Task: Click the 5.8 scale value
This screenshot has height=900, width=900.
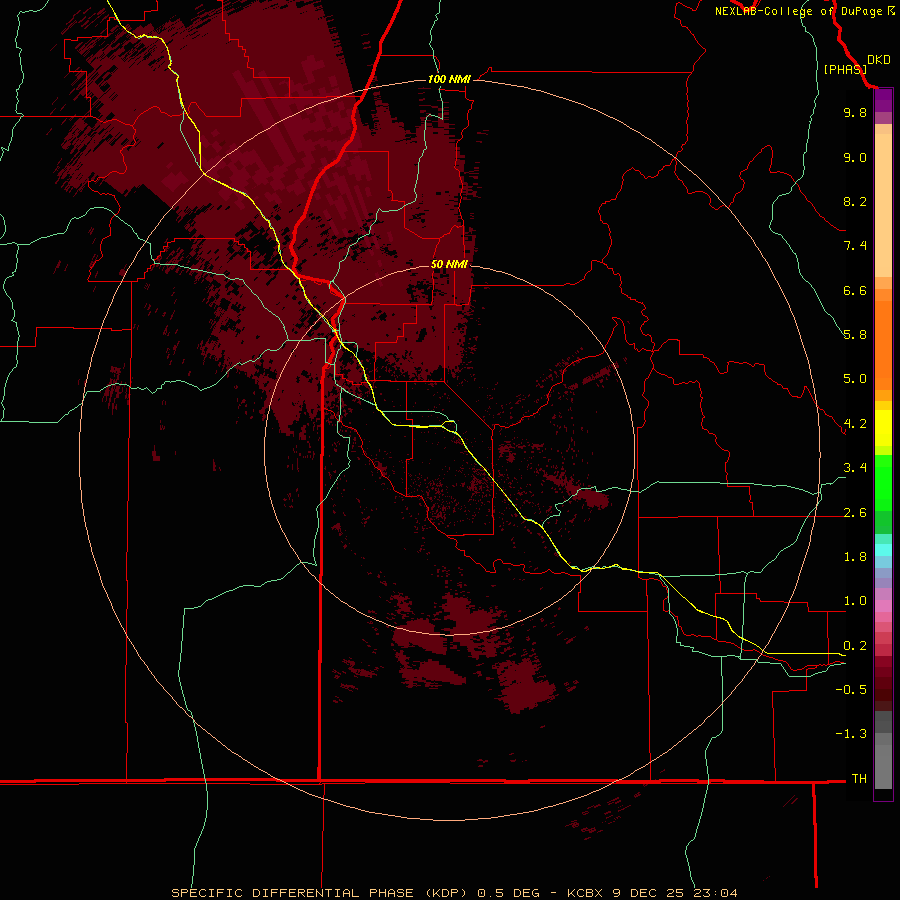Action: 855,335
